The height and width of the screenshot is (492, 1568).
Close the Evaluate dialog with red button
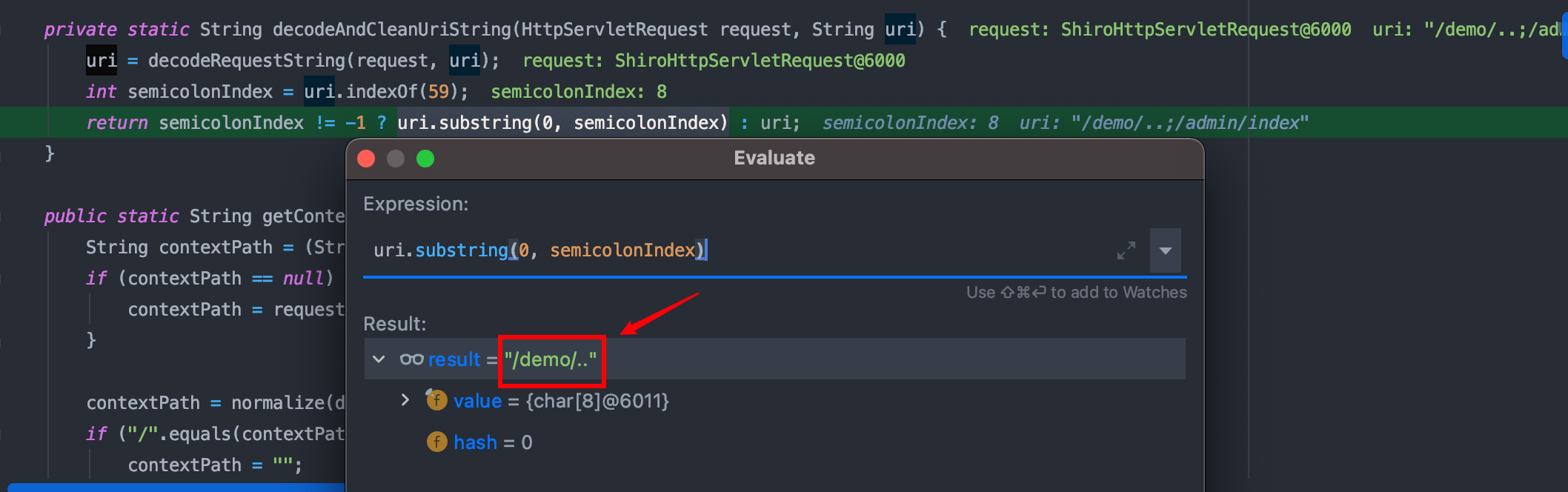[x=366, y=159]
